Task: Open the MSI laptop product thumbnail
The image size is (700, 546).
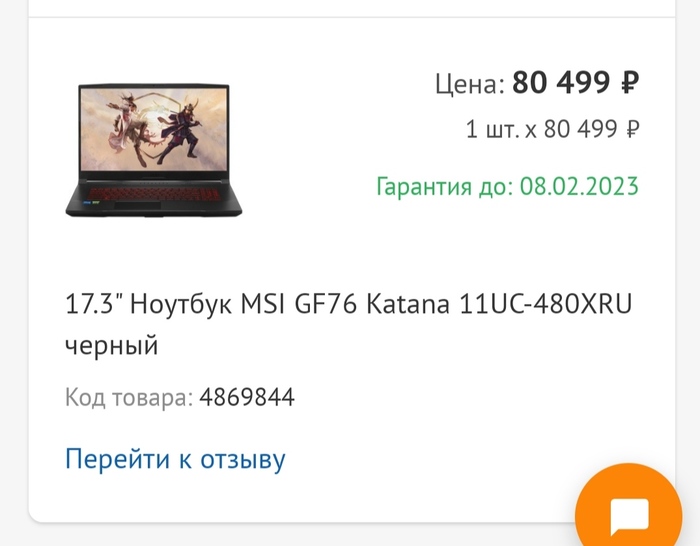Action: [154, 150]
